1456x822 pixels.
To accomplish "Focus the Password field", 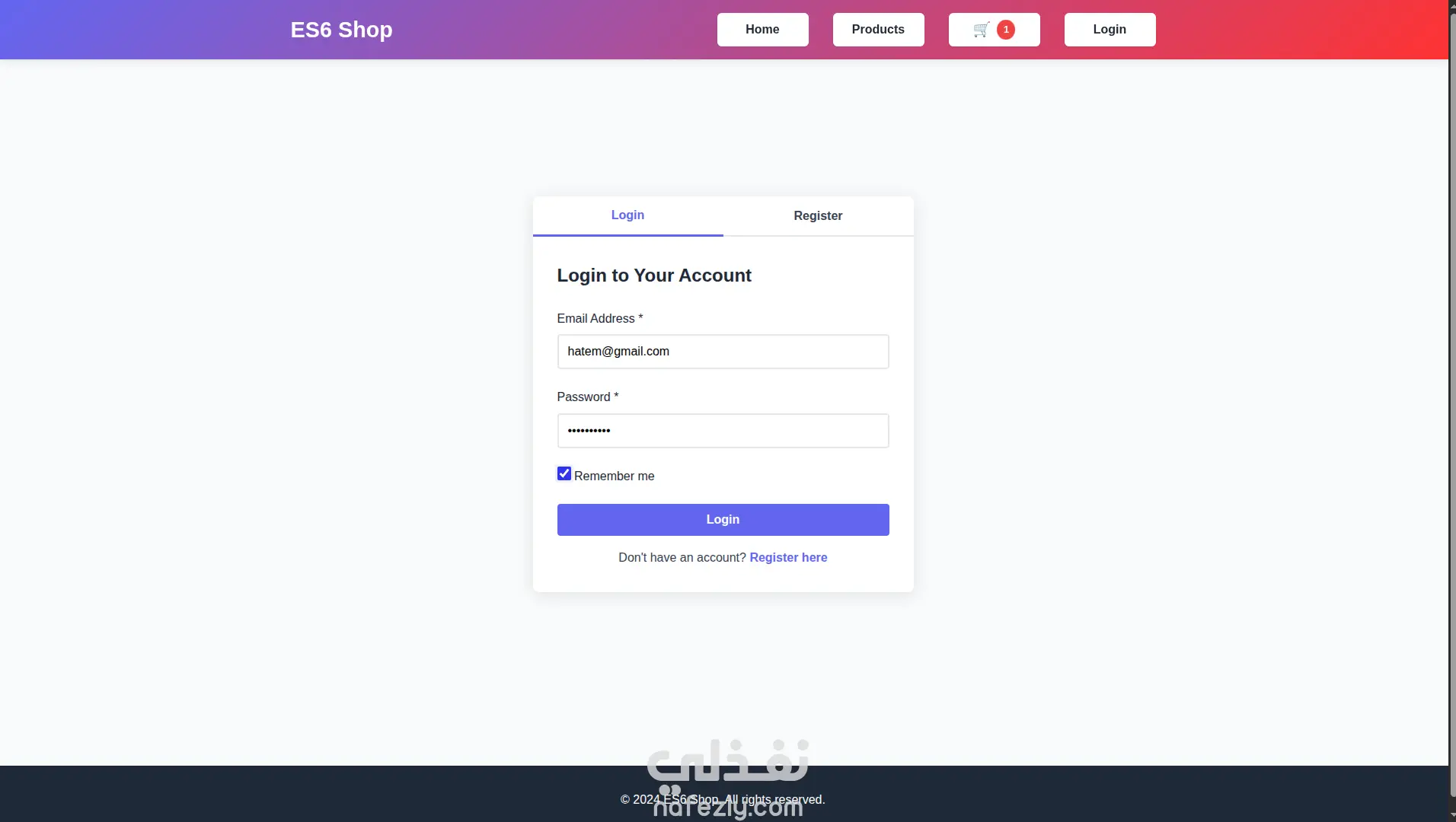I will click(x=723, y=431).
